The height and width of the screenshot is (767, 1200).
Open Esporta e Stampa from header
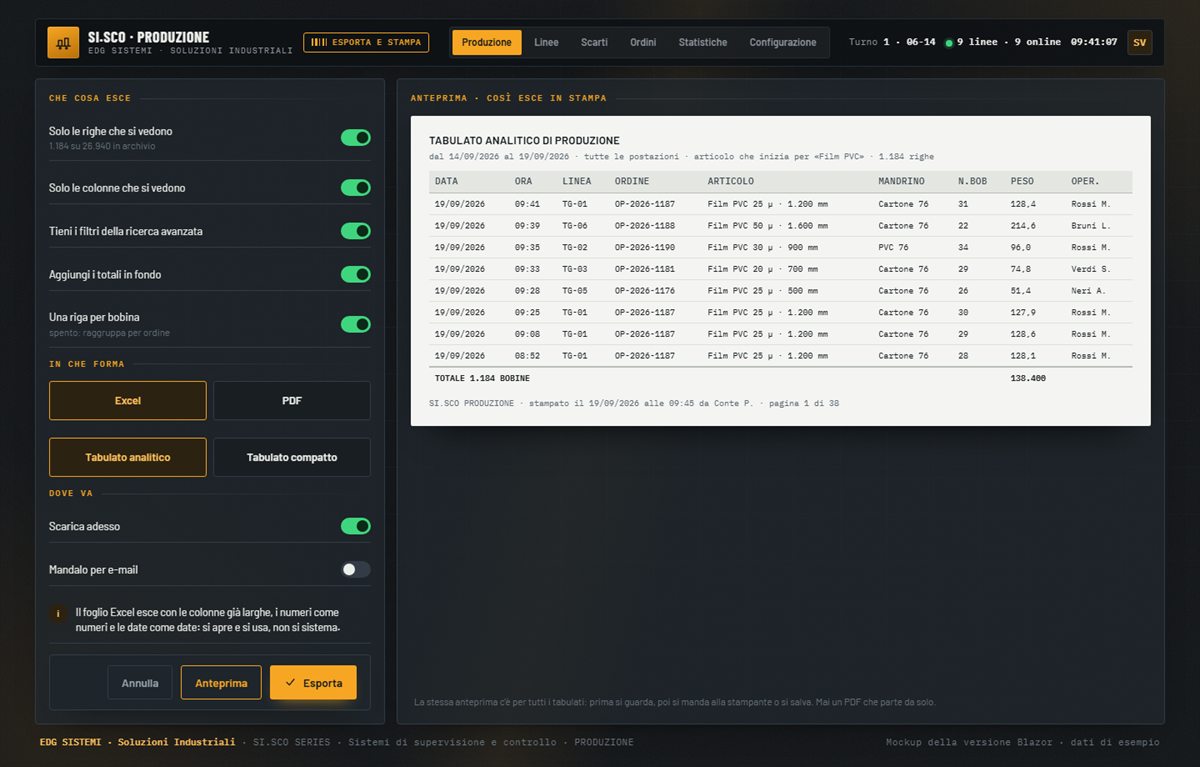(x=366, y=42)
